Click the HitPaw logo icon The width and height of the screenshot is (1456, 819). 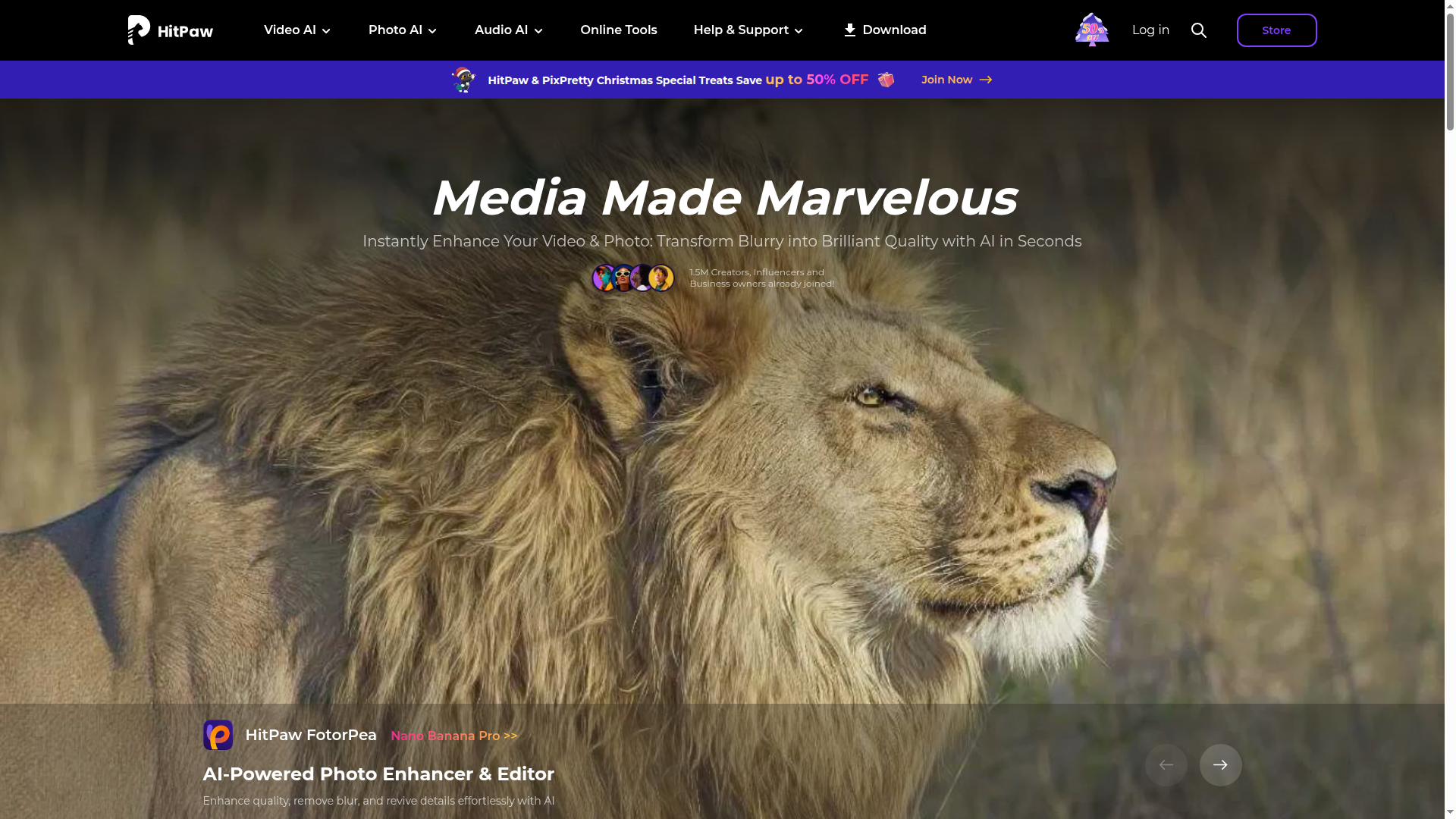pos(139,30)
